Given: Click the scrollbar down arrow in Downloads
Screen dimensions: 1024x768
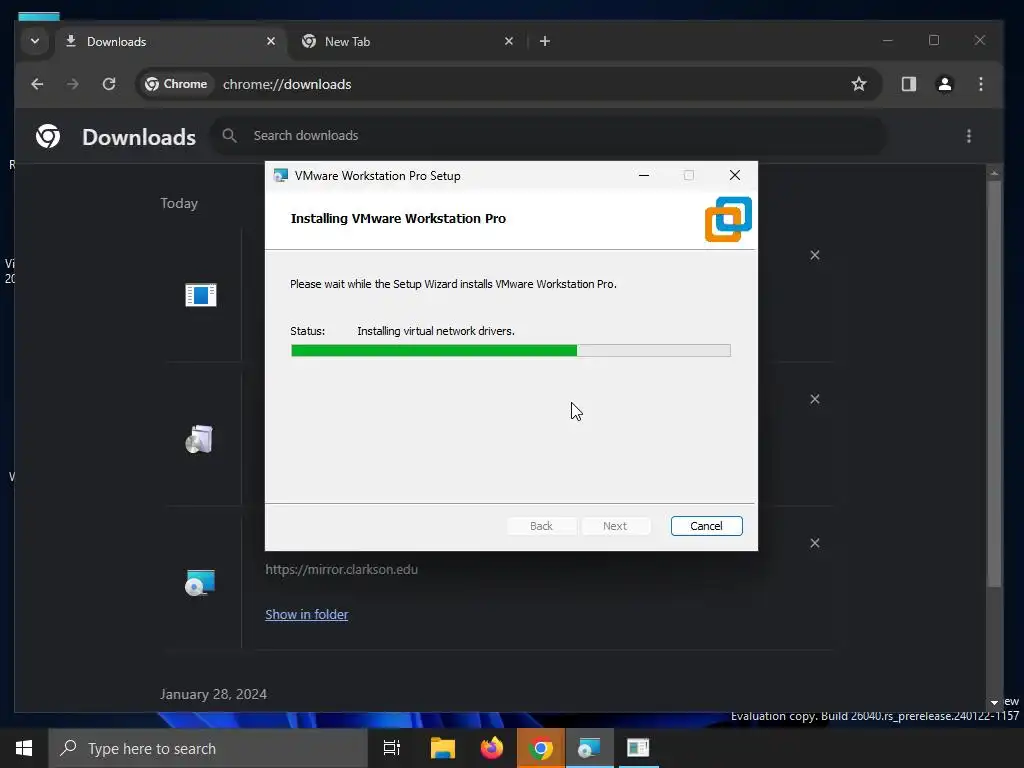Looking at the screenshot, I should click(x=994, y=703).
